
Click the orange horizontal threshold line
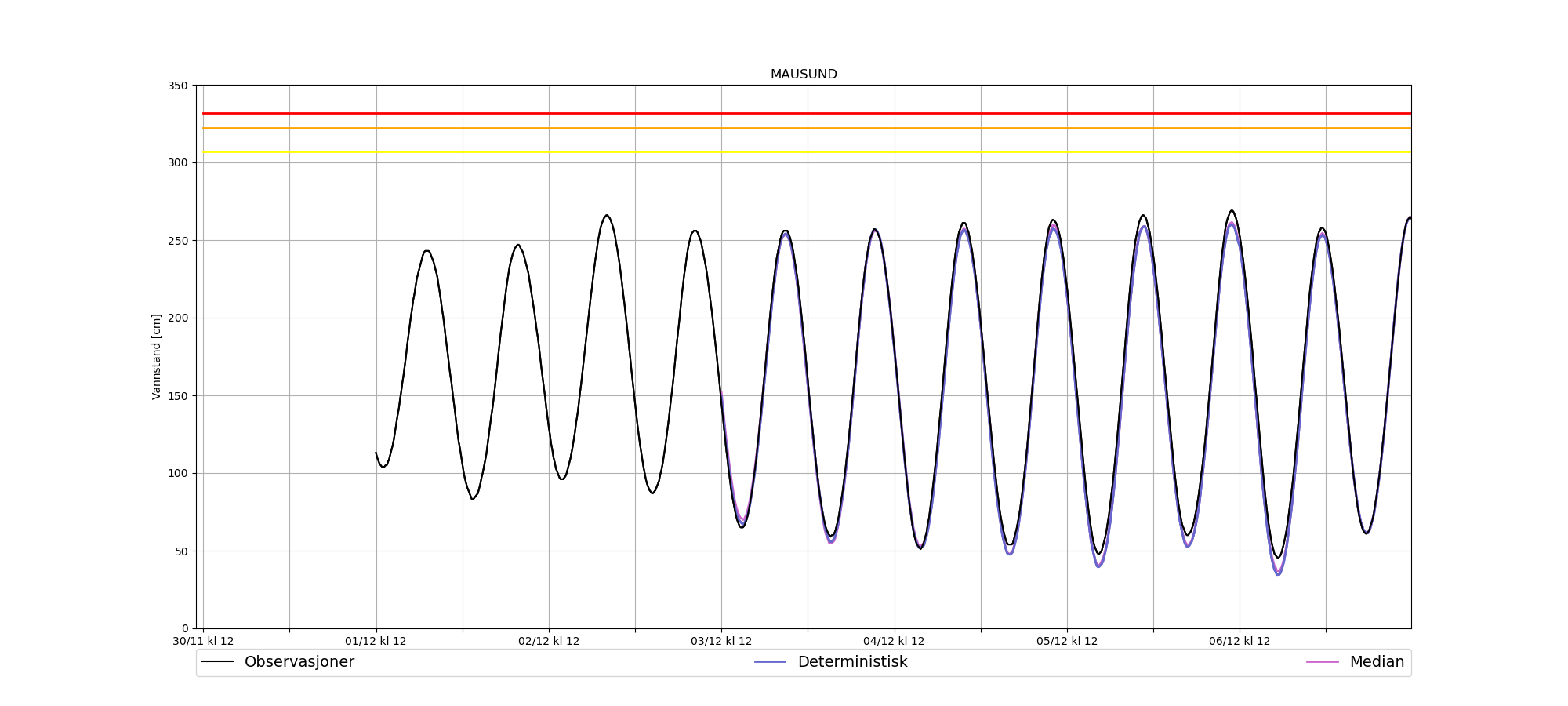pos(784,128)
